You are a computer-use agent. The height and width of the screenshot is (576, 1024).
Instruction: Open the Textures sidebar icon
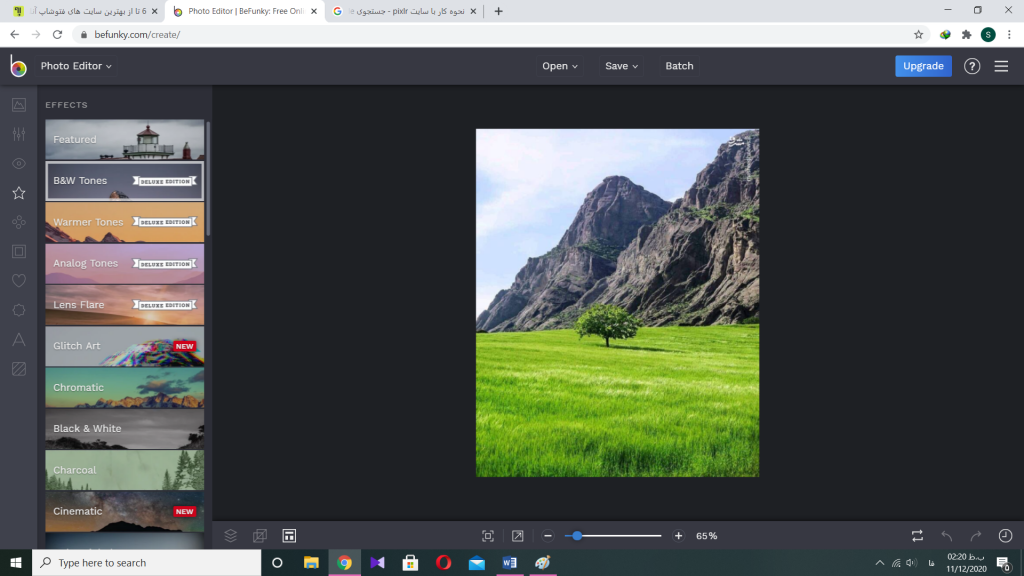(x=19, y=369)
